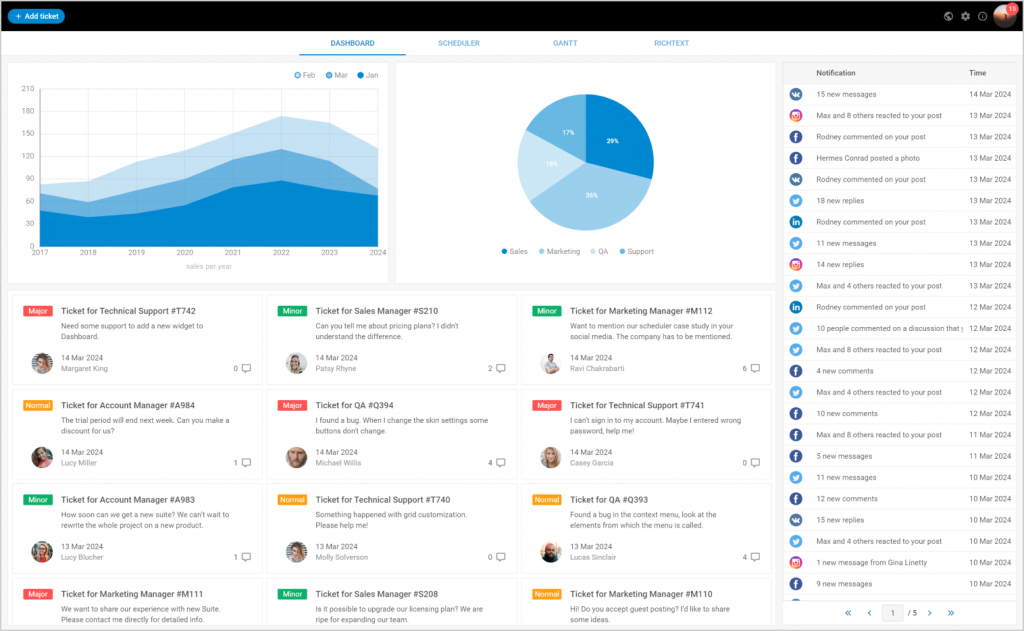Click the info icon in the header
Screen dimensions: 1024x631
983,16
